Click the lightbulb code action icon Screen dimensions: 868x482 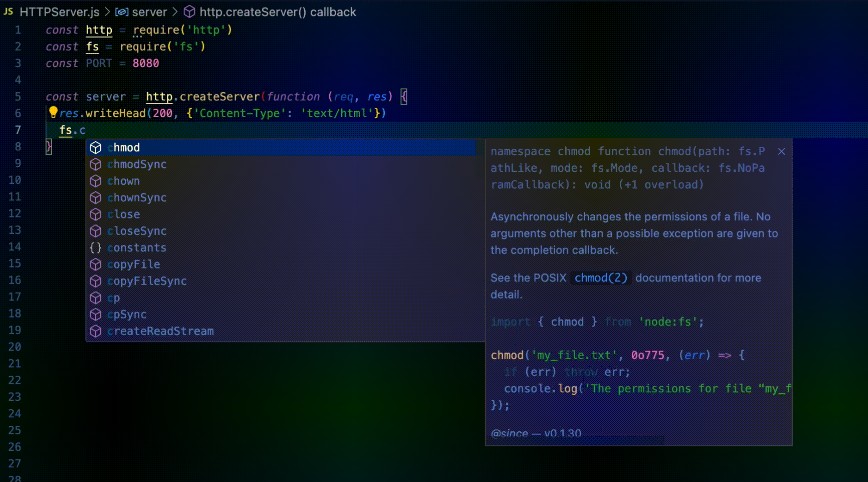coord(53,113)
